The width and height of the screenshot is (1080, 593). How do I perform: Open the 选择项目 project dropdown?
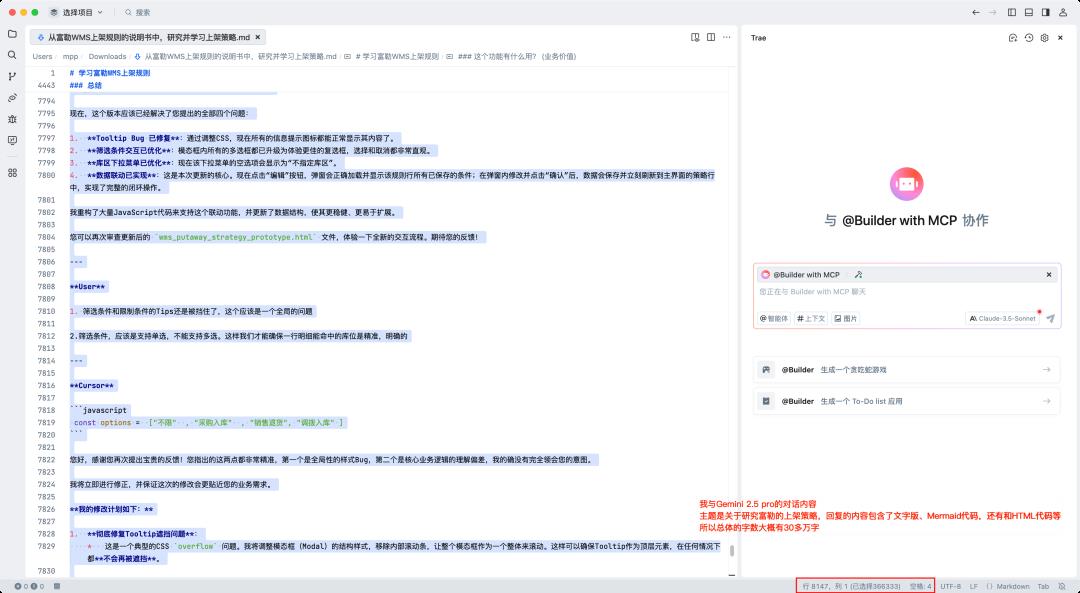tap(76, 12)
